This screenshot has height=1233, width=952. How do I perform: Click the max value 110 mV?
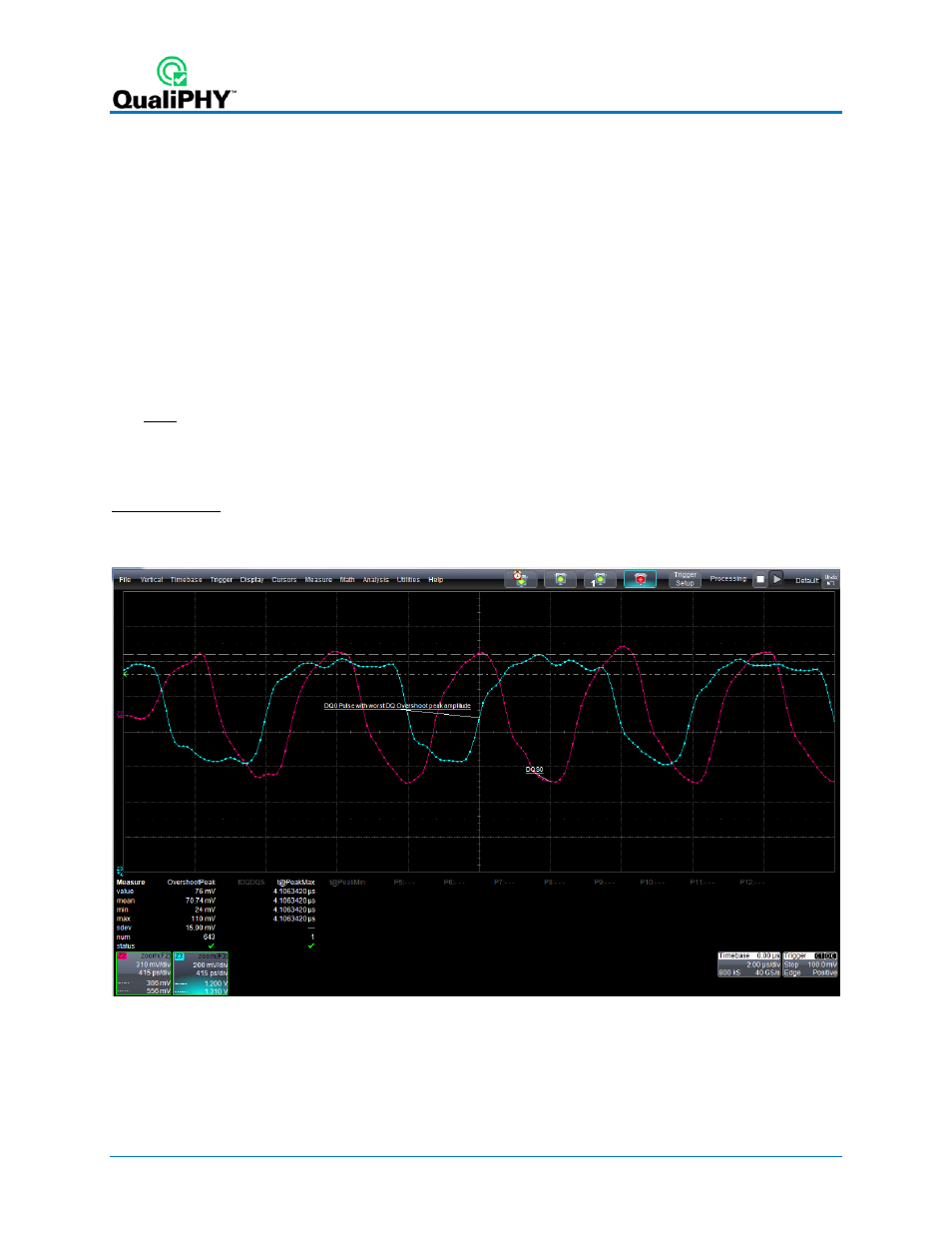coord(204,919)
